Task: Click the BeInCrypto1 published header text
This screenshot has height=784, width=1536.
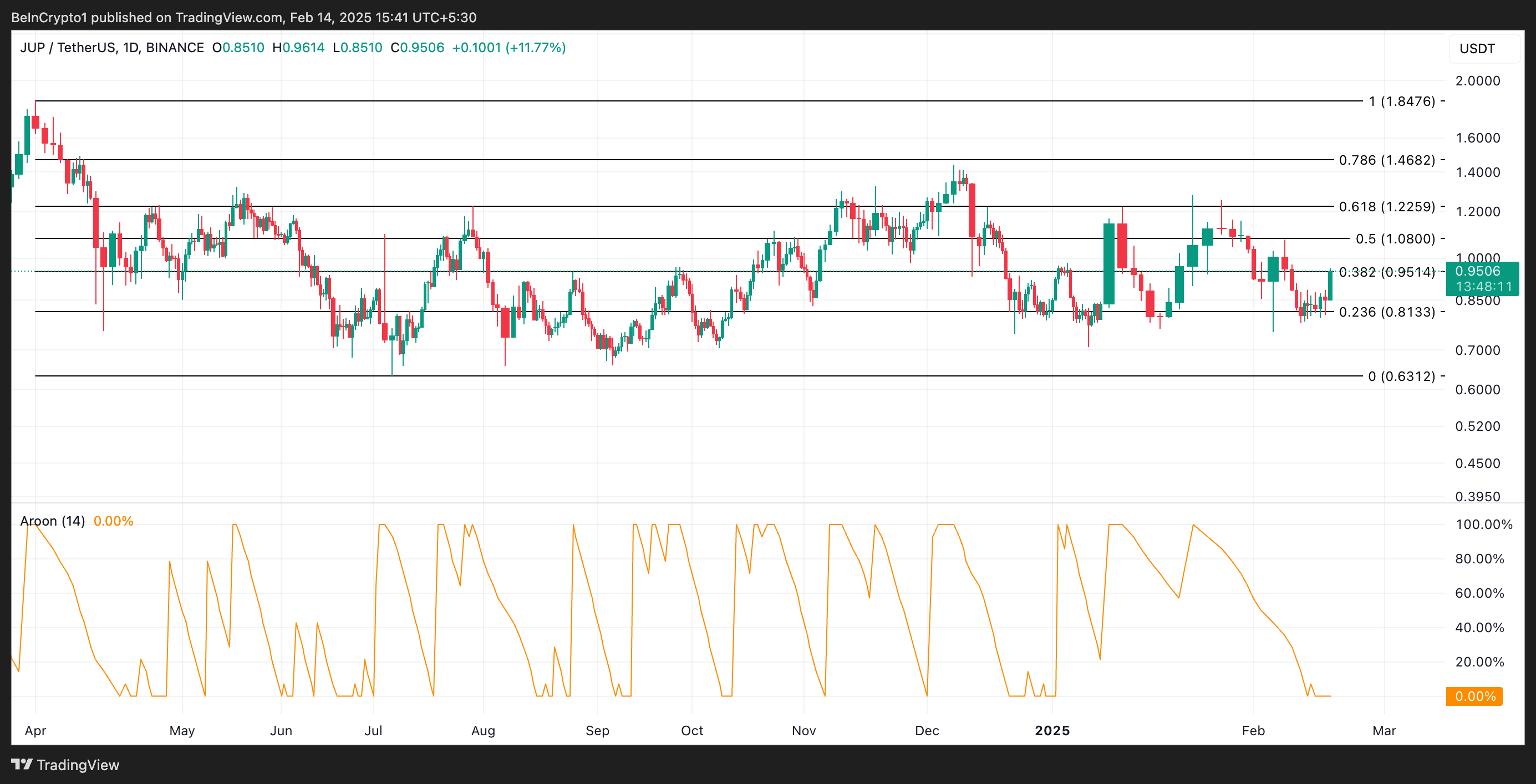Action: pyautogui.click(x=243, y=17)
